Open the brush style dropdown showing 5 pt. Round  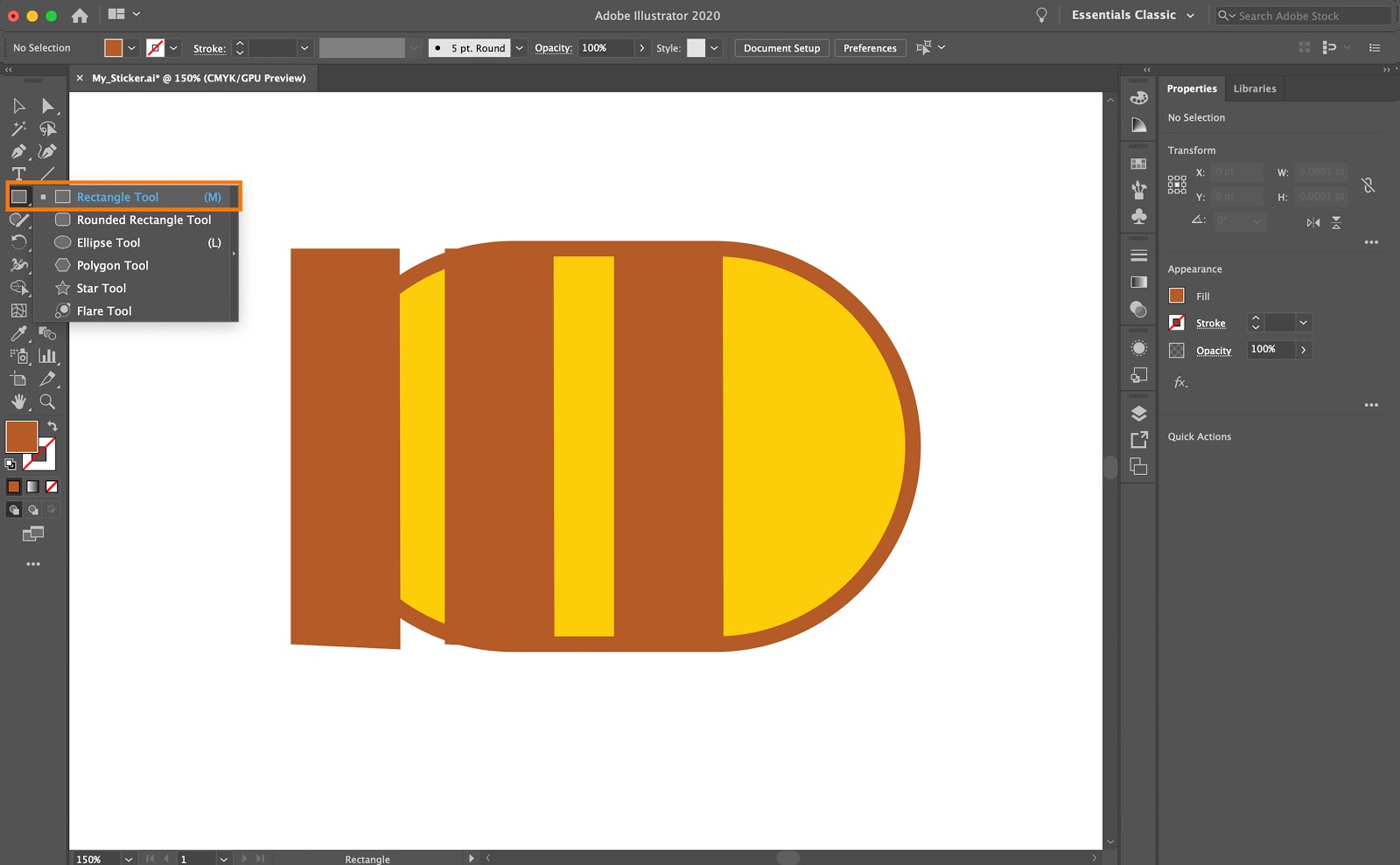pos(519,47)
